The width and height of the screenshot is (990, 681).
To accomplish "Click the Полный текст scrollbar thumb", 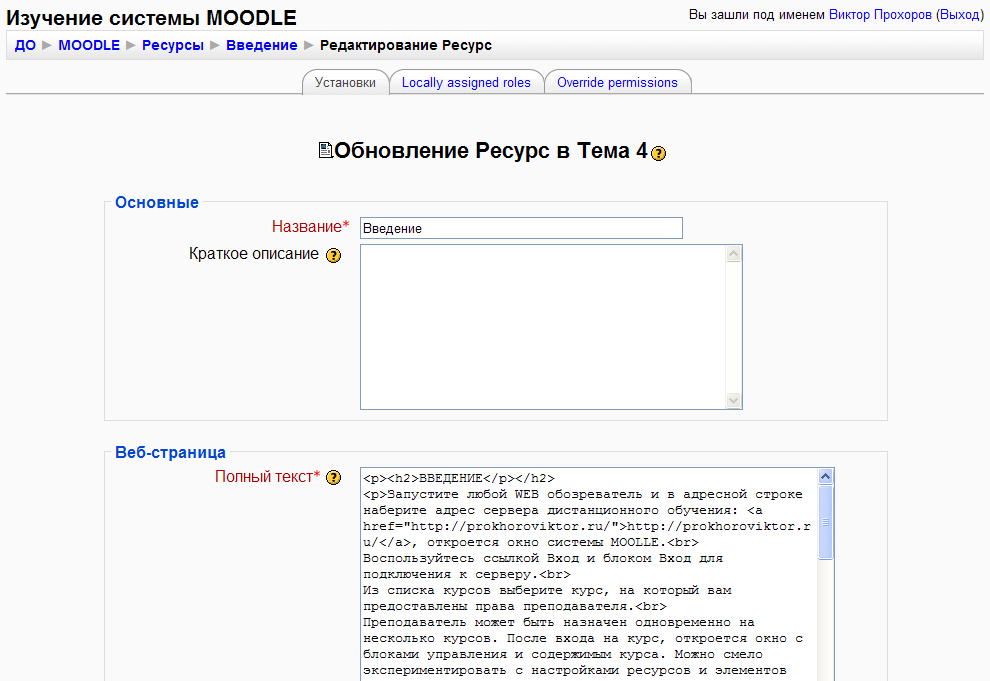I will [825, 522].
